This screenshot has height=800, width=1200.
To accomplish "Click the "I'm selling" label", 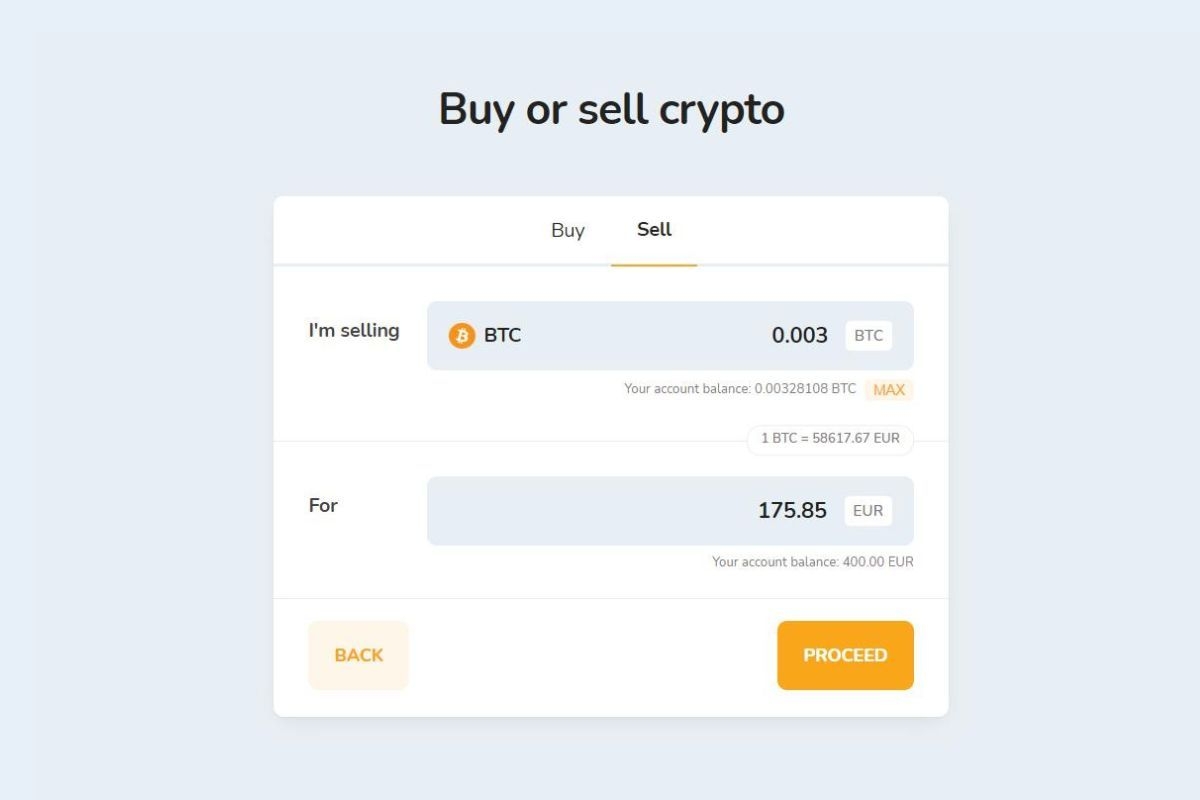I will point(354,331).
